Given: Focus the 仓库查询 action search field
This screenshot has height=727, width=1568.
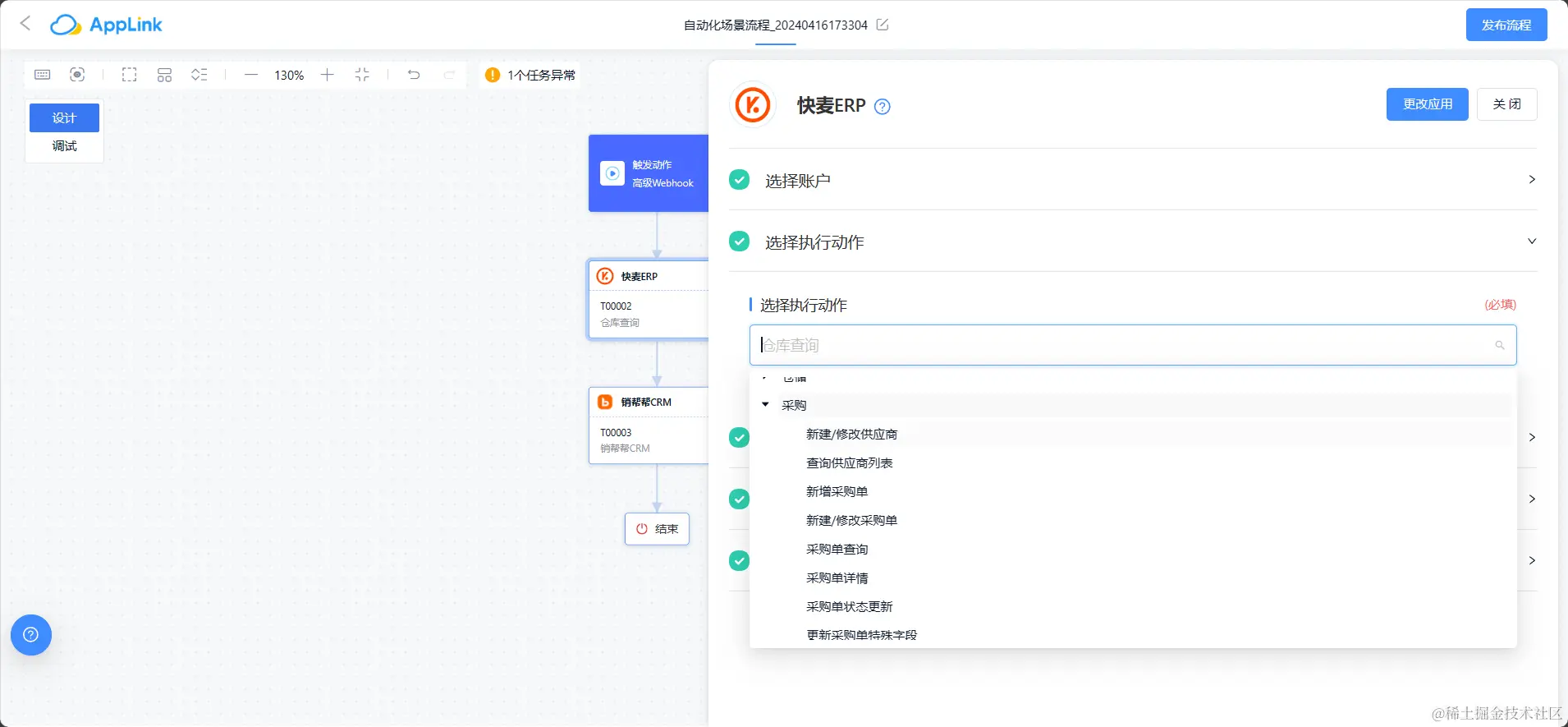Looking at the screenshot, I should tap(1133, 345).
